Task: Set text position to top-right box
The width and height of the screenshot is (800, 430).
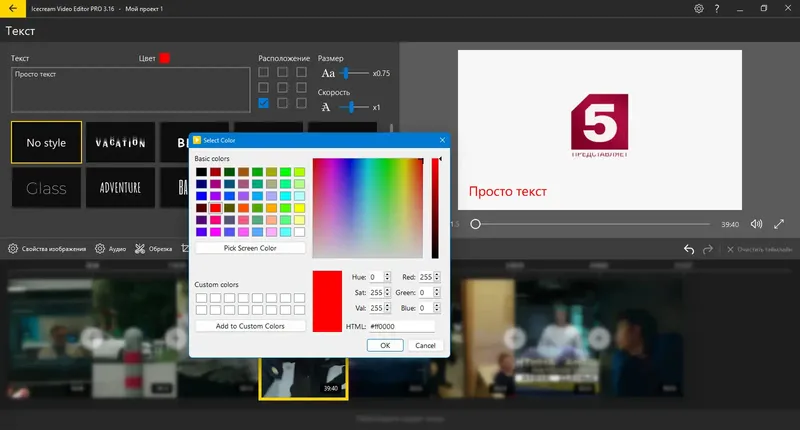Action: [x=302, y=72]
